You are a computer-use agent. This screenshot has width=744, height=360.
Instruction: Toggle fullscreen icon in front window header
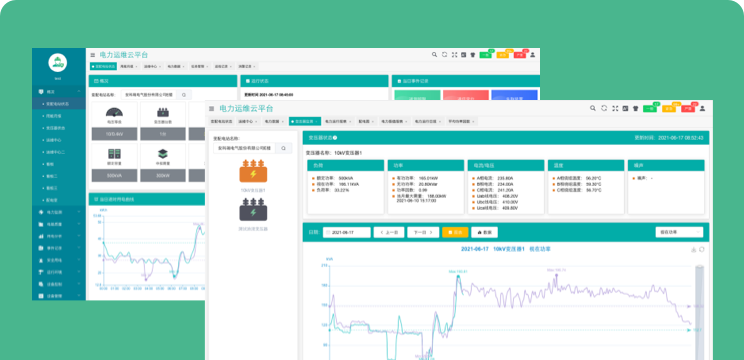tap(615, 108)
